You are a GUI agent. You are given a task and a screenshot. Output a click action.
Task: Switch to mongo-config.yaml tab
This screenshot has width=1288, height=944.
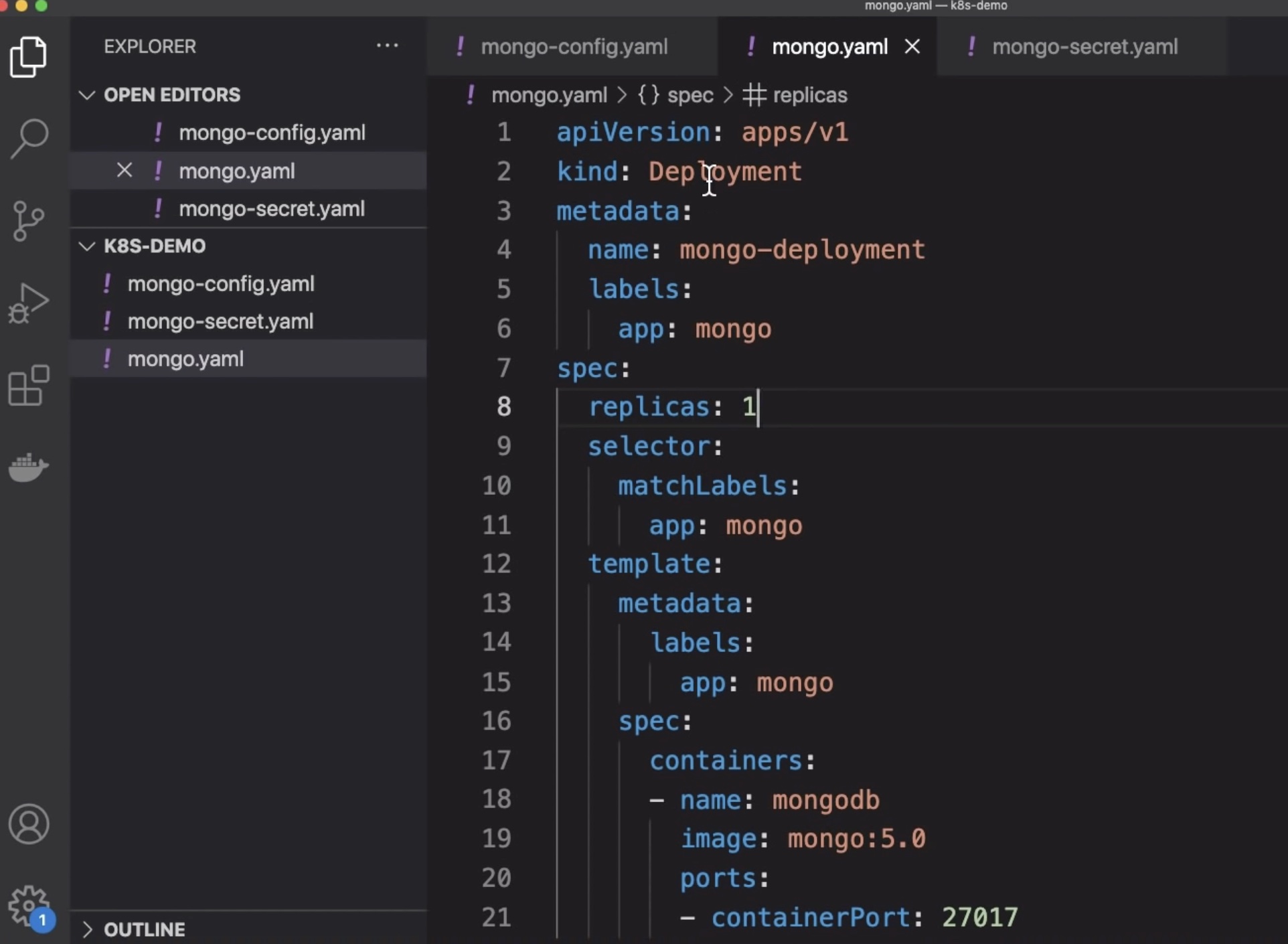(574, 46)
